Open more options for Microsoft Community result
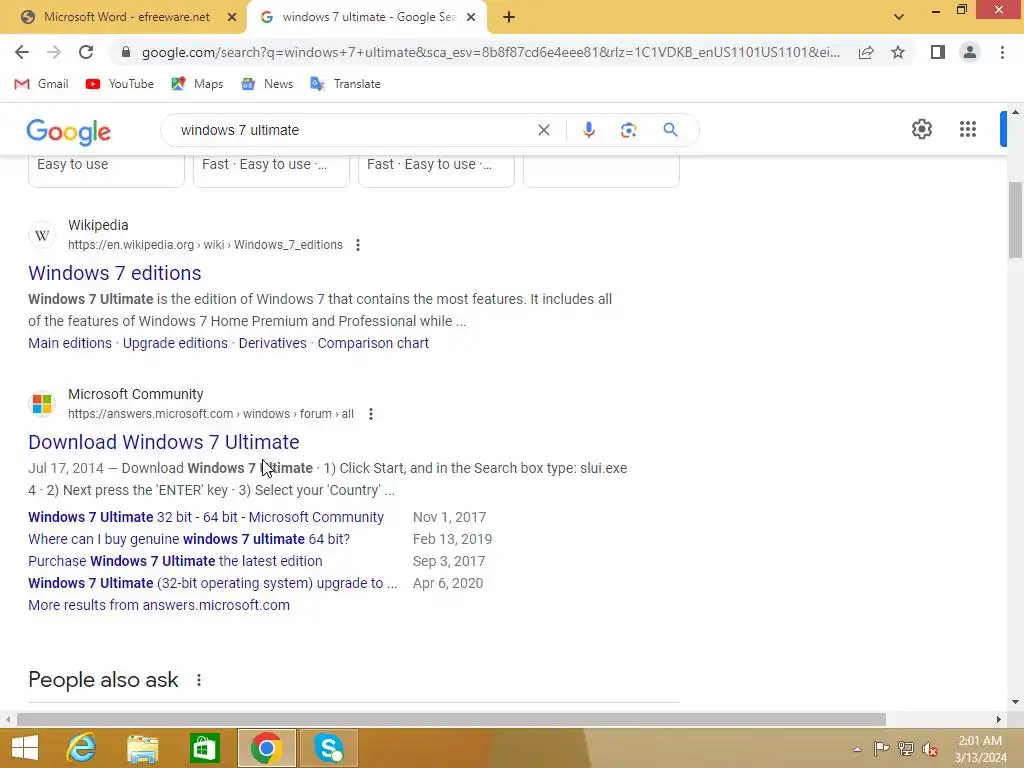 [x=371, y=414]
